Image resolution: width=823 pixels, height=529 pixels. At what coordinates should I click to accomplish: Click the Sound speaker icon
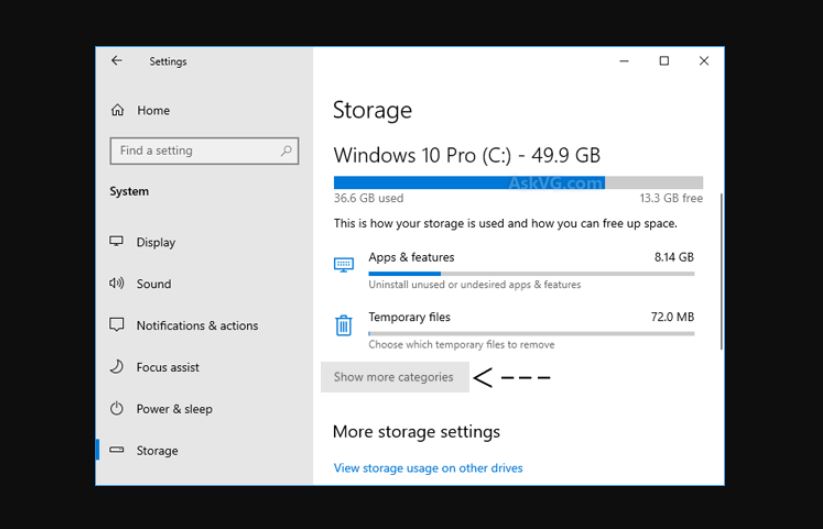click(x=117, y=283)
